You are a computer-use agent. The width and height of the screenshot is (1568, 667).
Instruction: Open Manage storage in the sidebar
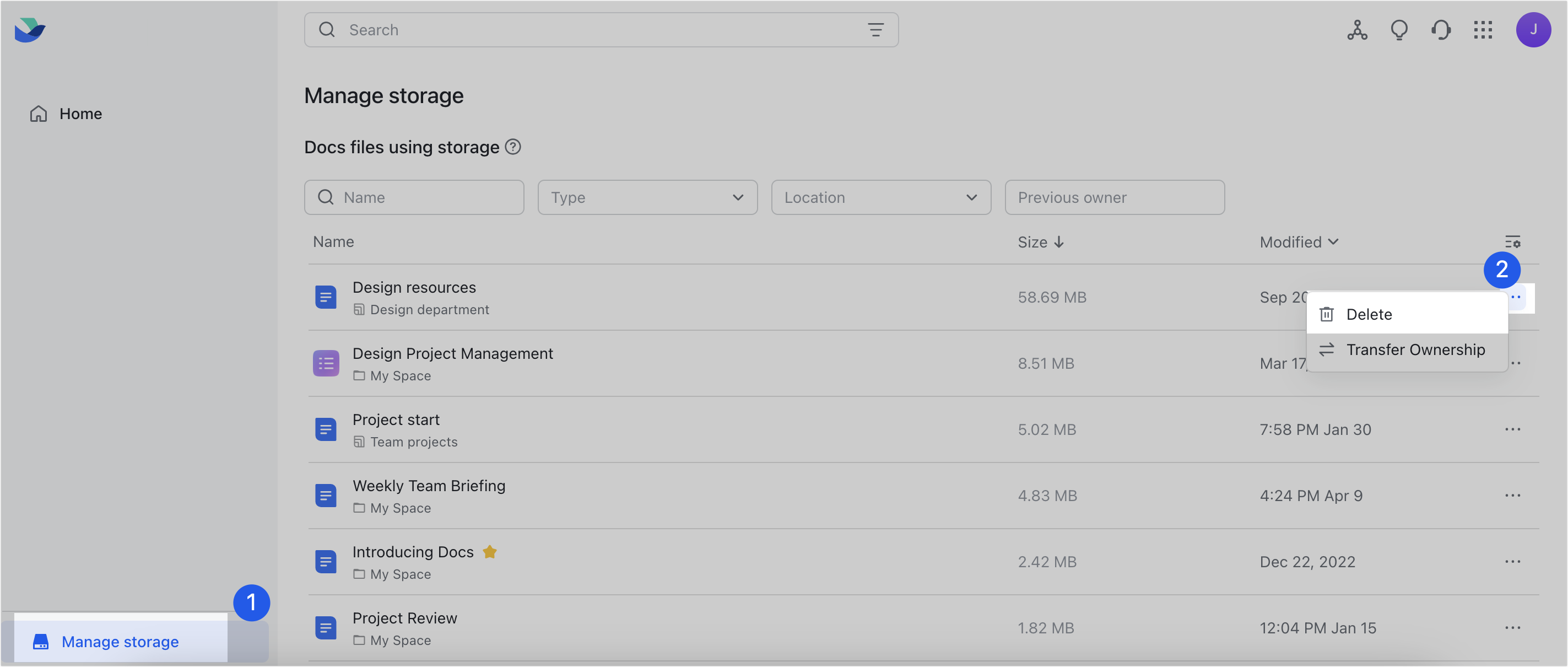coord(120,642)
